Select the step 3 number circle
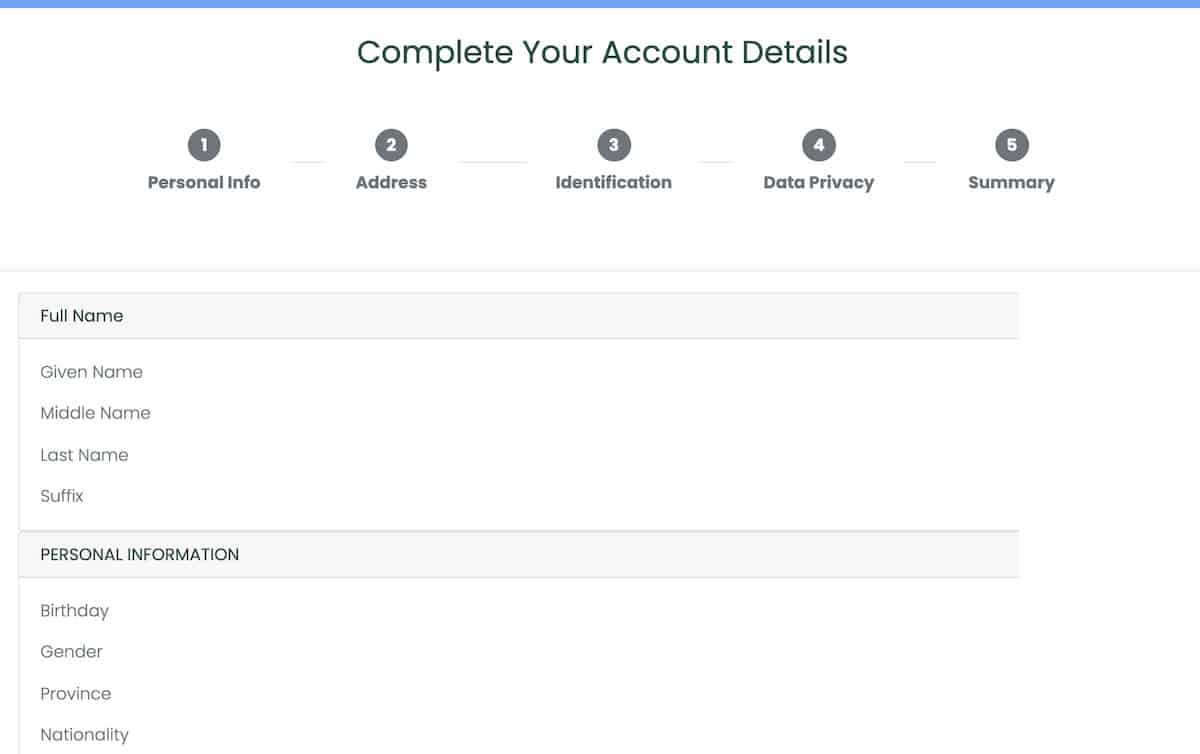Screen dimensions: 1200x754 click(x=613, y=145)
